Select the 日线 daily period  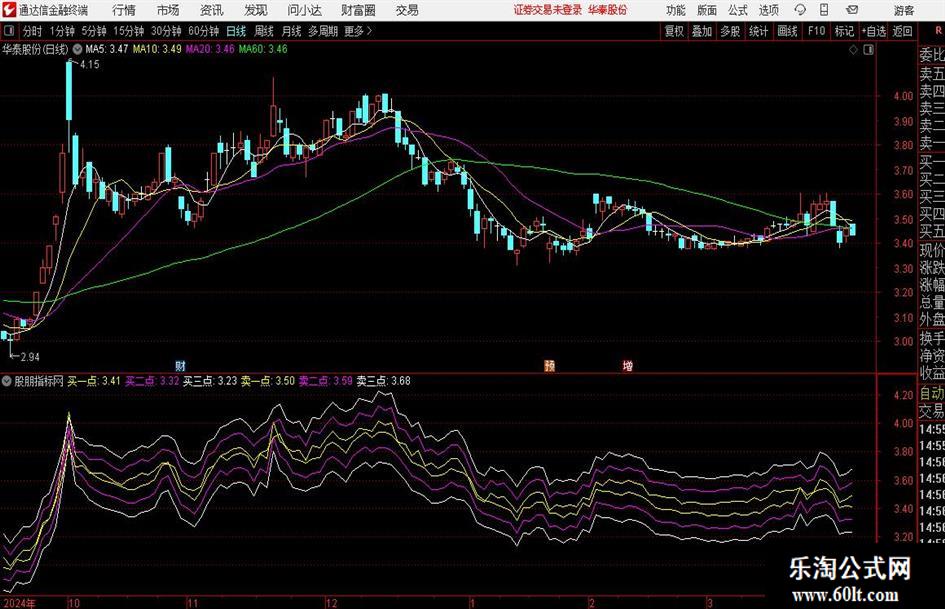pos(236,31)
